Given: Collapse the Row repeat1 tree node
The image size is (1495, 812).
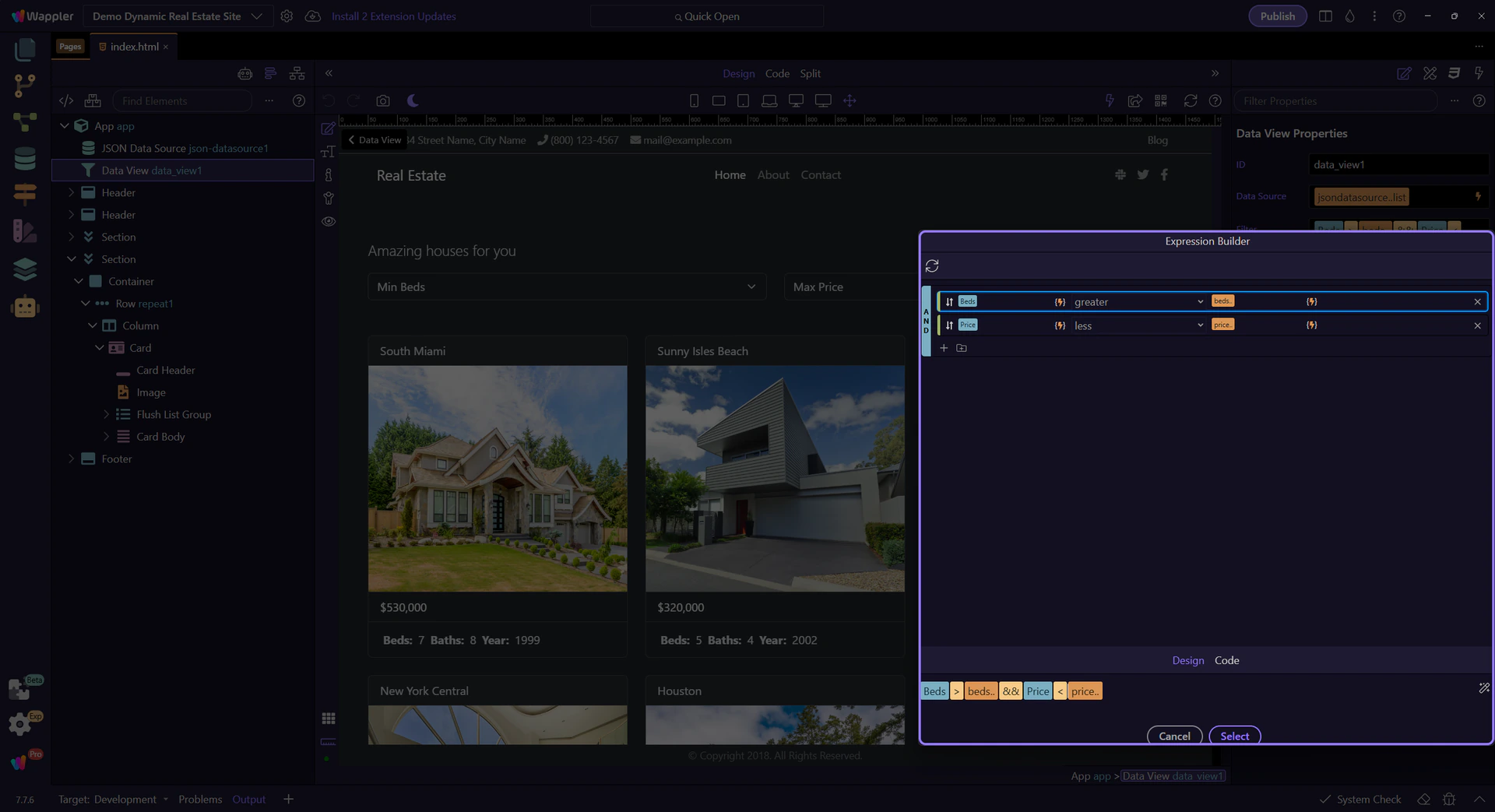Looking at the screenshot, I should pos(86,304).
